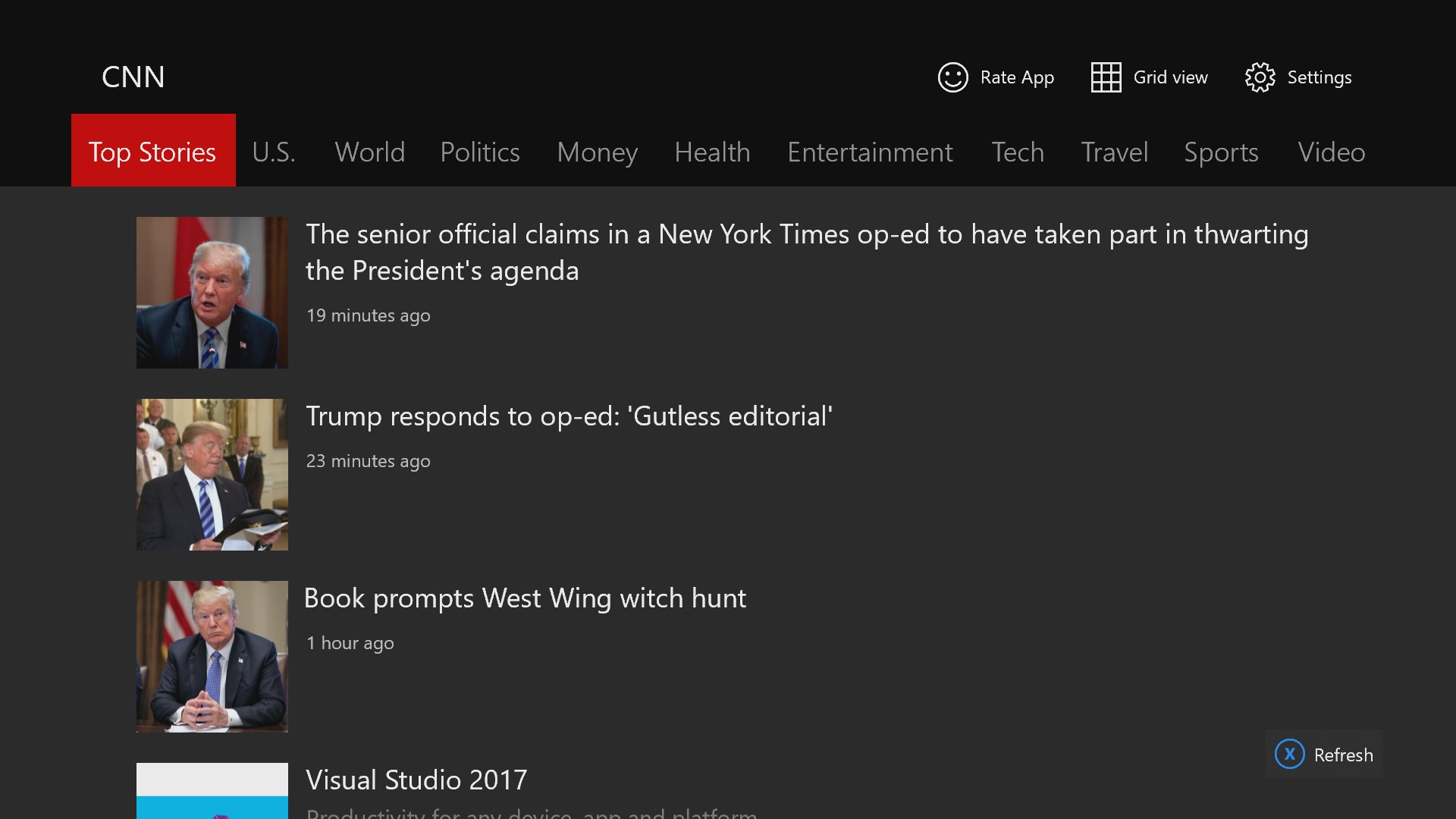This screenshot has width=1456, height=819.
Task: Click the Refresh text label
Action: [x=1343, y=755]
